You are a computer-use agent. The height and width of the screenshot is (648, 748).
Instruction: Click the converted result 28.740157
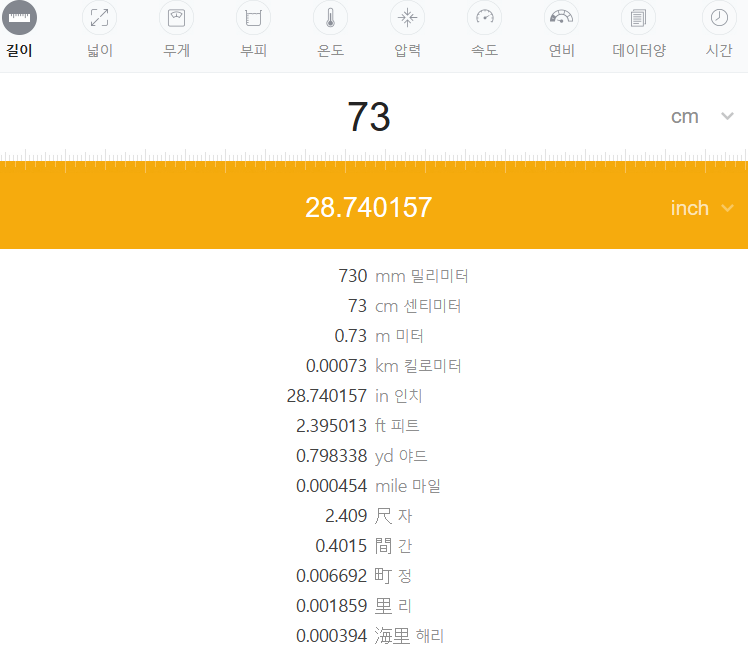(369, 208)
